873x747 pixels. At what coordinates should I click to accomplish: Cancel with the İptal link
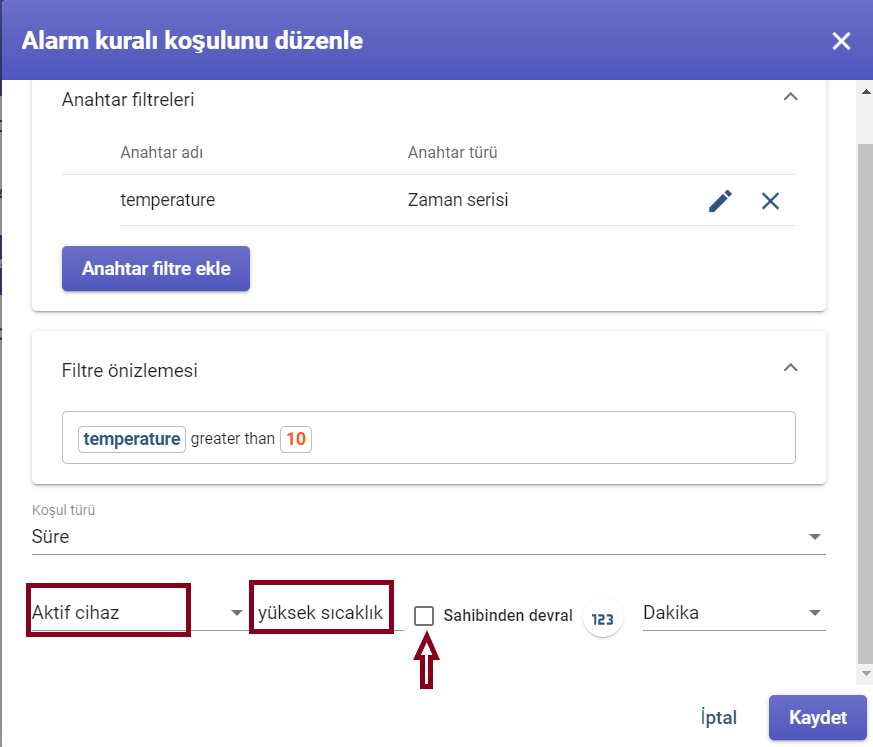click(718, 717)
